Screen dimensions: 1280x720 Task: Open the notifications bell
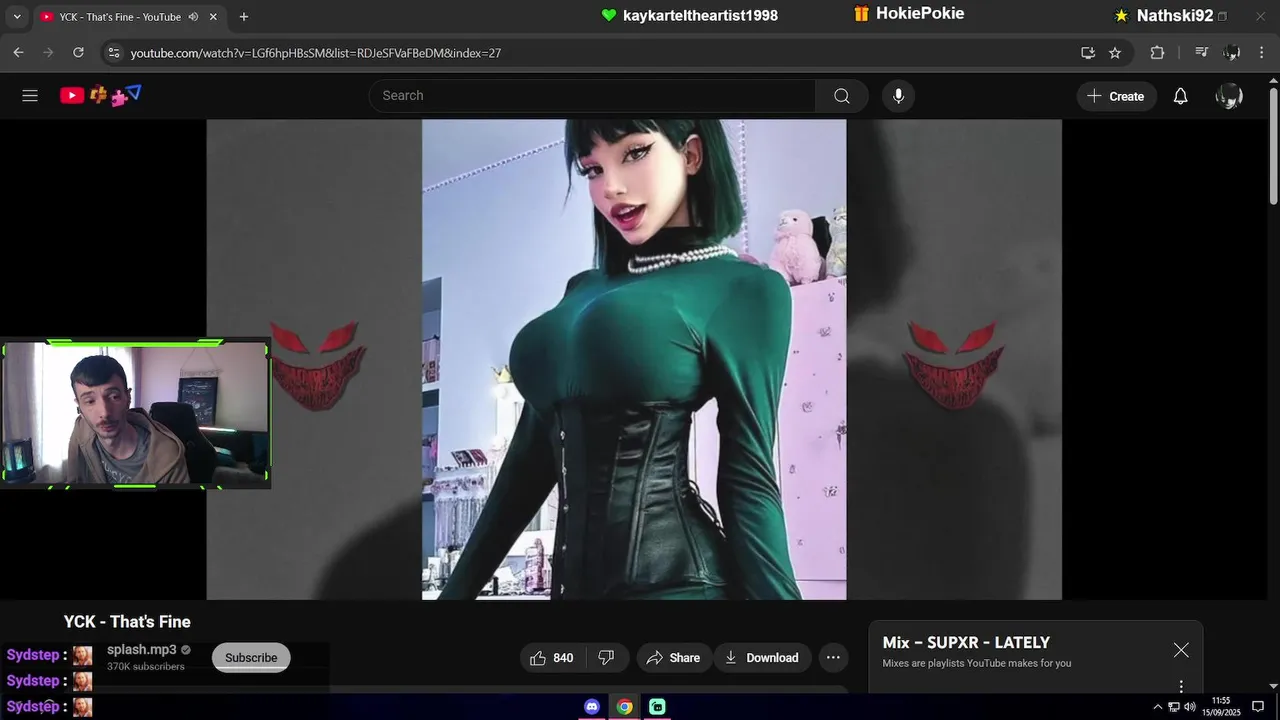click(1180, 96)
